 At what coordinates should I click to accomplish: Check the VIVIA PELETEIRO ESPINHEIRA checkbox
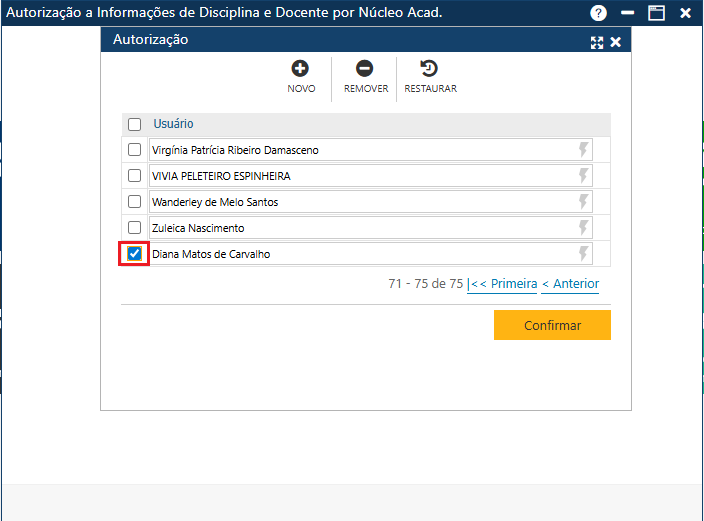coord(134,176)
